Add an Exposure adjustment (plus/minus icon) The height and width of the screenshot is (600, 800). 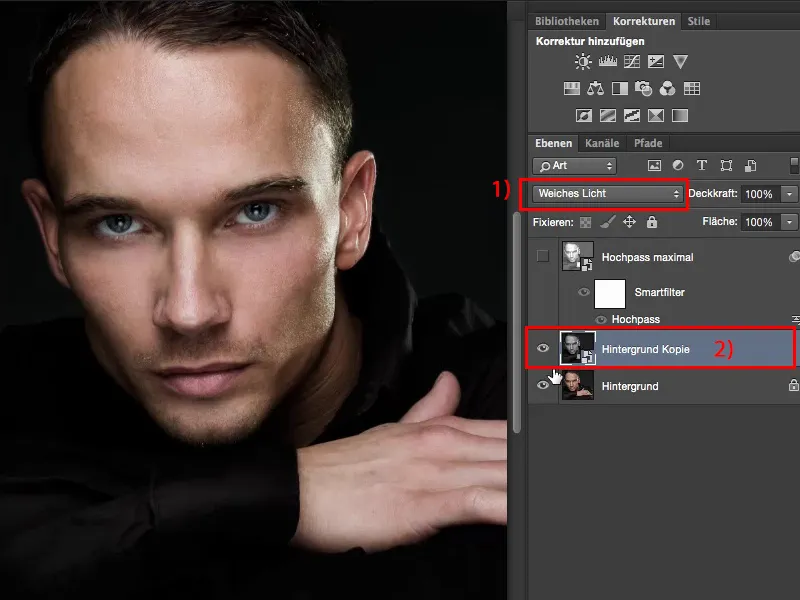point(656,62)
